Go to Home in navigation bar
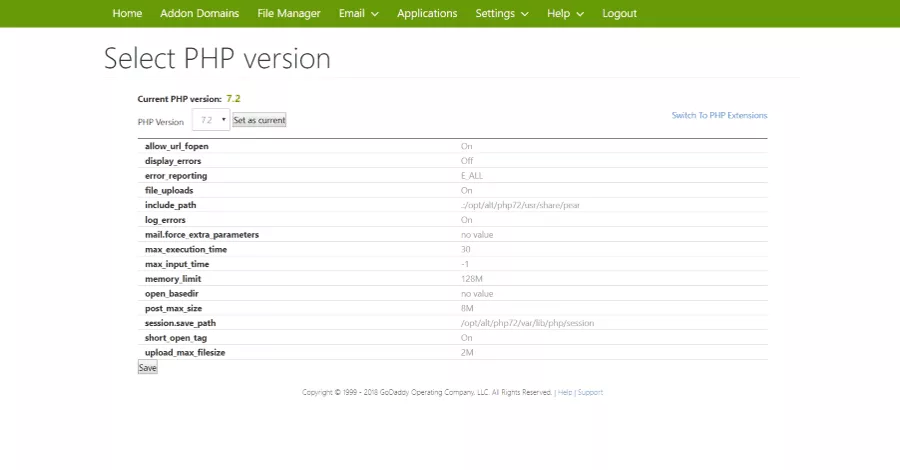This screenshot has width=900, height=470. point(127,13)
